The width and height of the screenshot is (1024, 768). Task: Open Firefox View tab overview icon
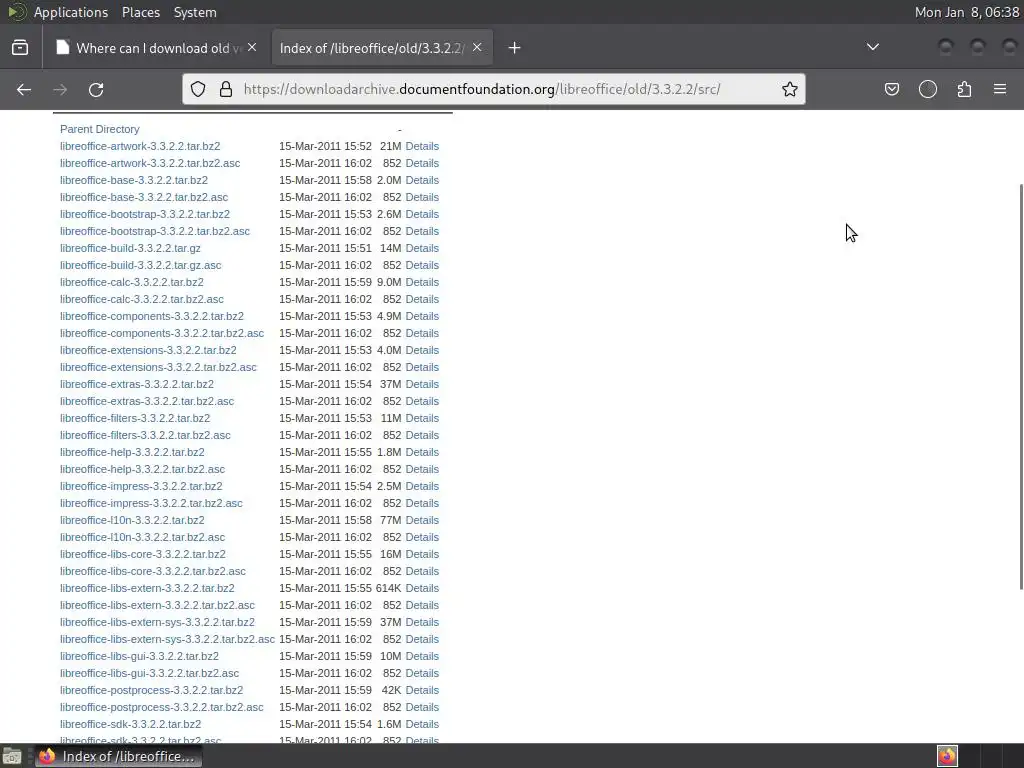click(x=20, y=48)
